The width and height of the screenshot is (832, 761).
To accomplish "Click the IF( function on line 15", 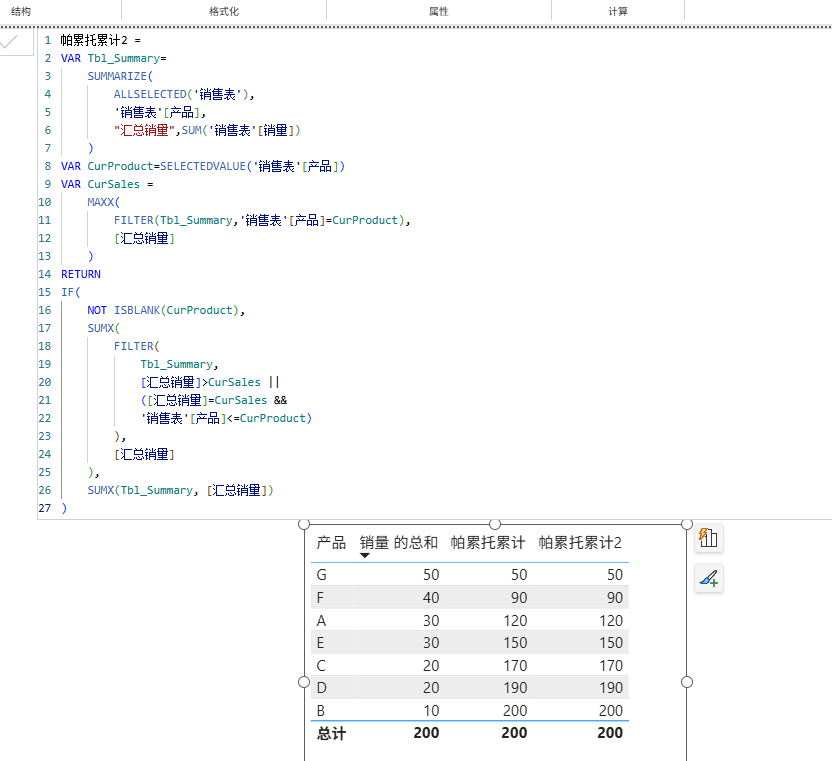I will point(70,292).
